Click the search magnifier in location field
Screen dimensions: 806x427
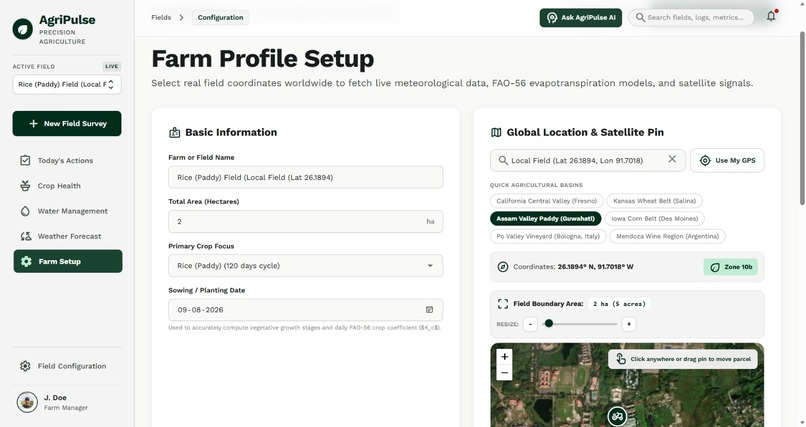[x=503, y=160]
